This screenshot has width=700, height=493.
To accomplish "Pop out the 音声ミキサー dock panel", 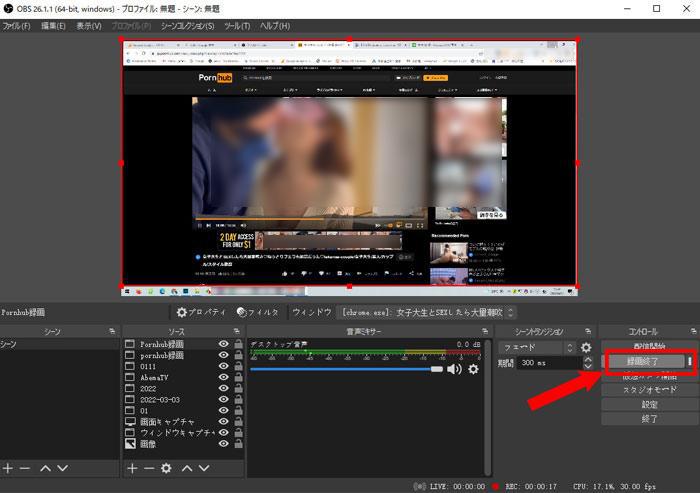I will 485,331.
